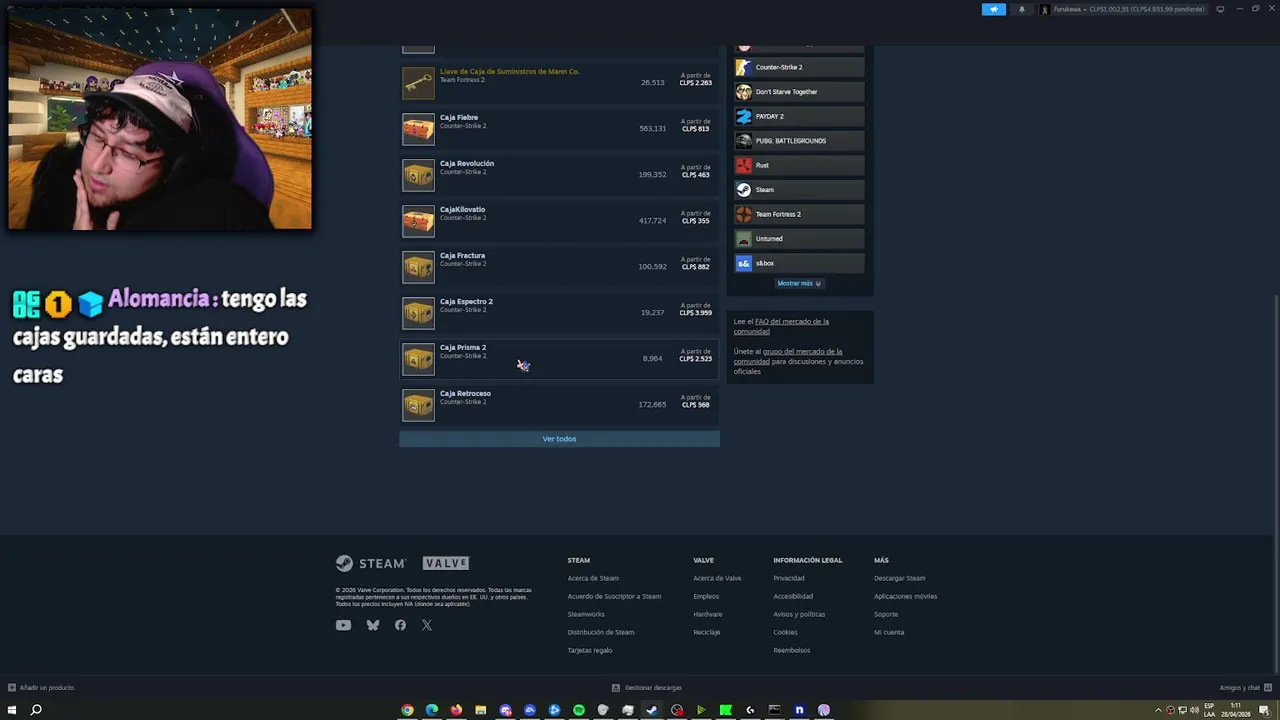Click Añadir un producto at bottom

tap(41, 687)
